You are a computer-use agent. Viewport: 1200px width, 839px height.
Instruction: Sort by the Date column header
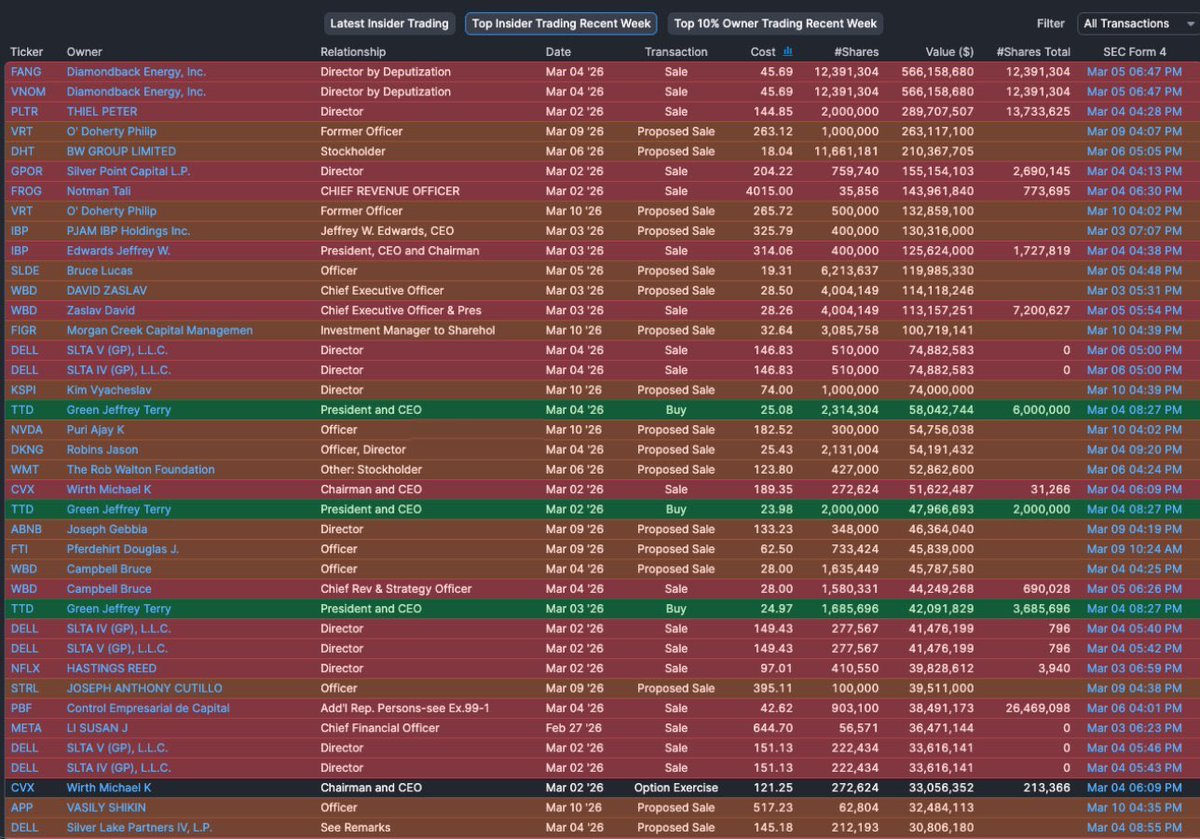click(x=558, y=52)
